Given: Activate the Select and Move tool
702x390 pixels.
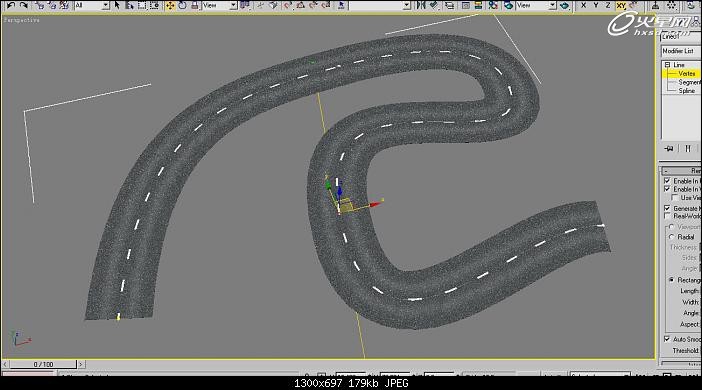Looking at the screenshot, I should point(170,5).
